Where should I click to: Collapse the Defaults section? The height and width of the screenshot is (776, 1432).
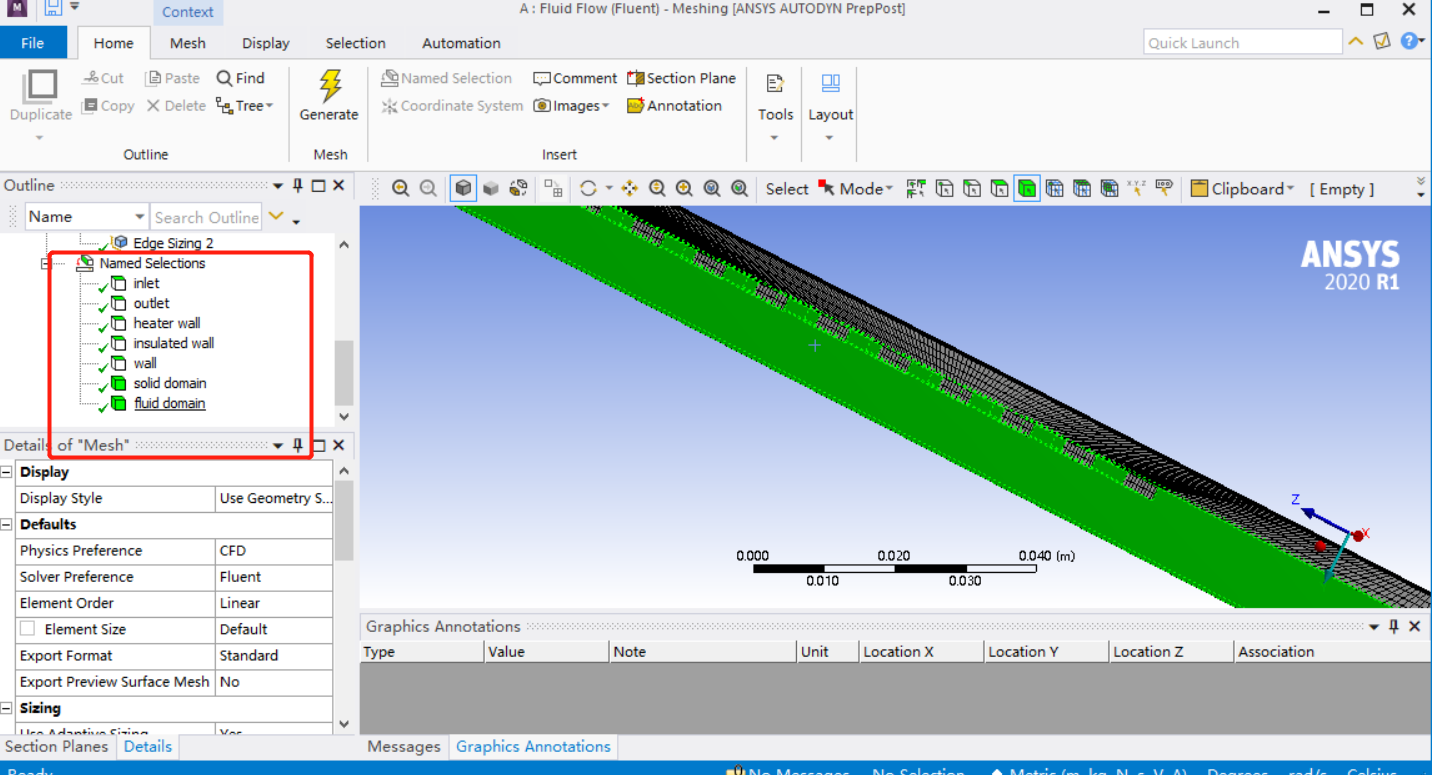[x=7, y=524]
